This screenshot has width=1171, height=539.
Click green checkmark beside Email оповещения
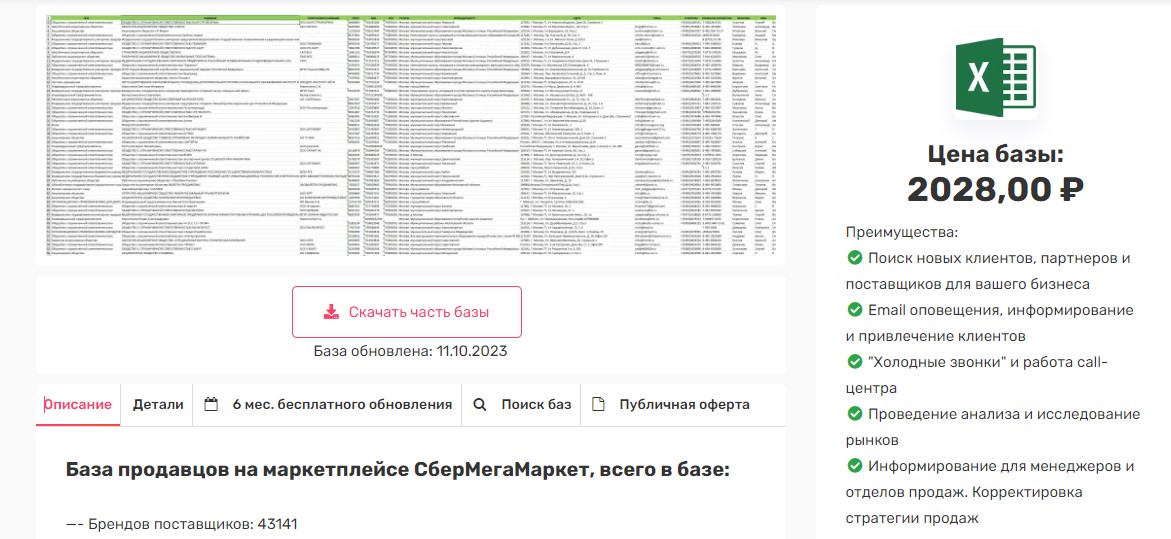coord(855,310)
